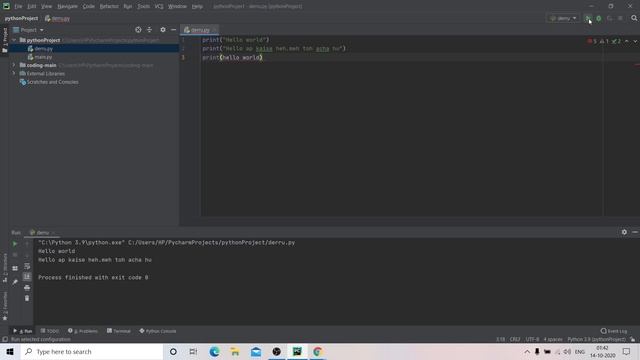Click the CRLF line separator entry

(x=515, y=340)
